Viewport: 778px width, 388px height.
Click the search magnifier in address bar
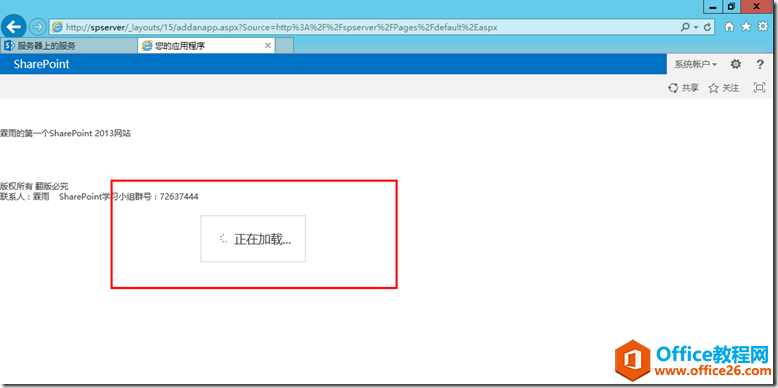[686, 27]
